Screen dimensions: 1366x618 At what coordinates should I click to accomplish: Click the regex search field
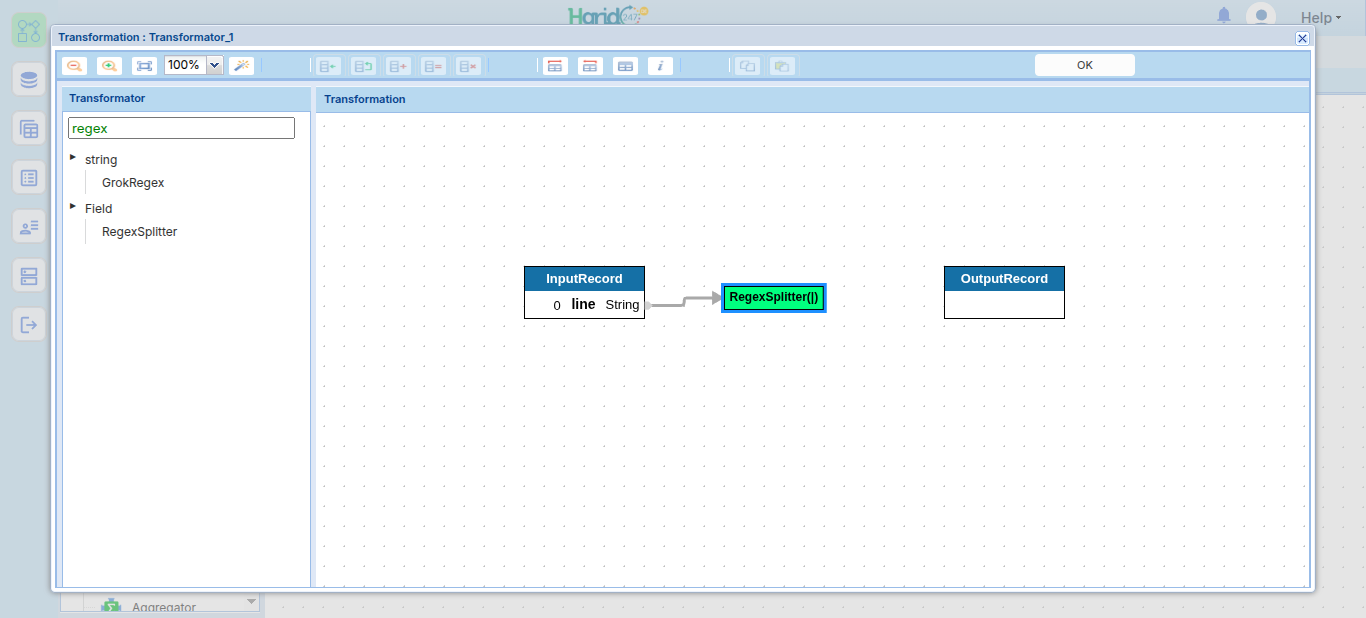[x=181, y=128]
